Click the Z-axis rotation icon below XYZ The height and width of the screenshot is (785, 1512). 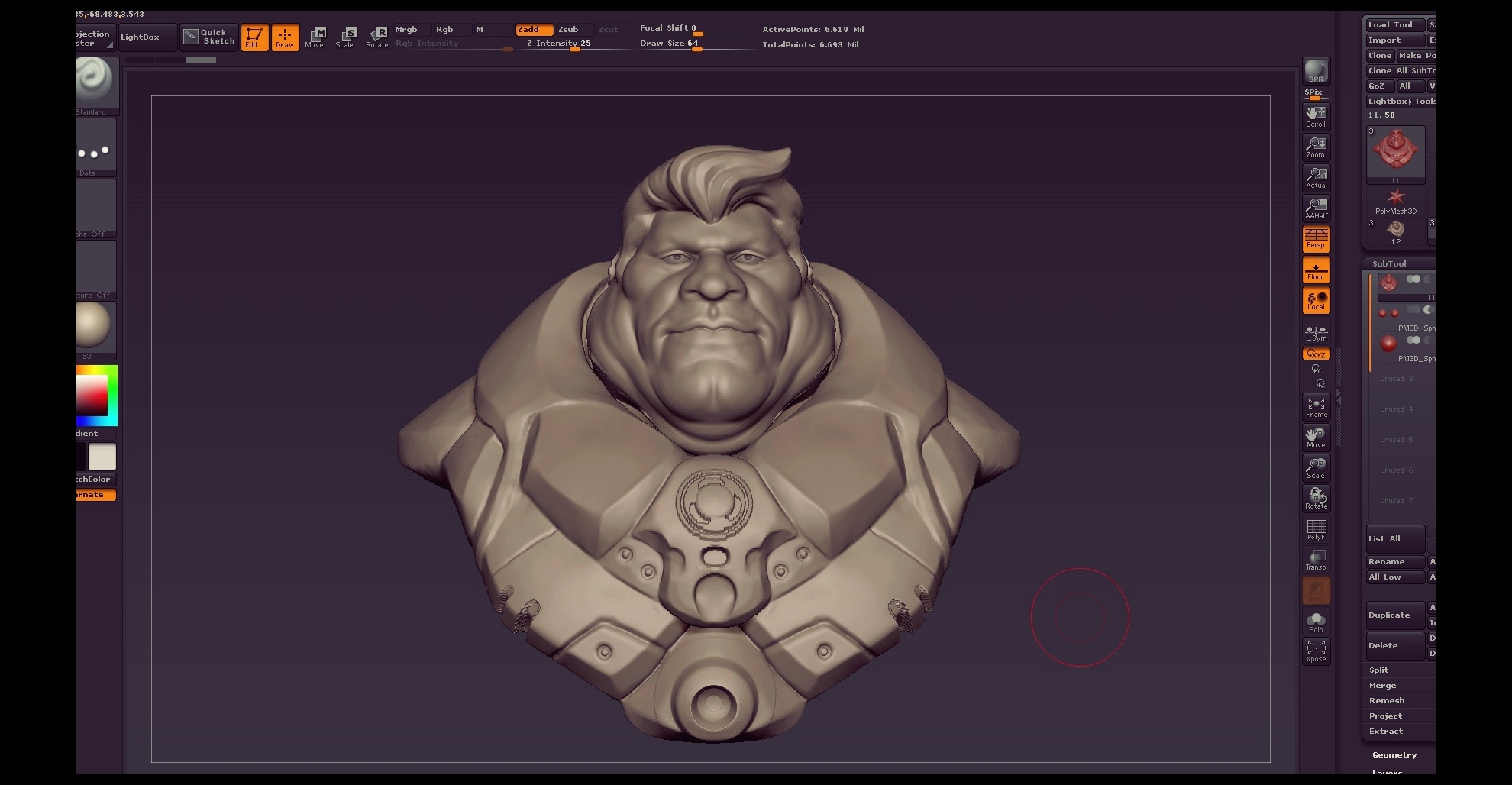[x=1320, y=383]
